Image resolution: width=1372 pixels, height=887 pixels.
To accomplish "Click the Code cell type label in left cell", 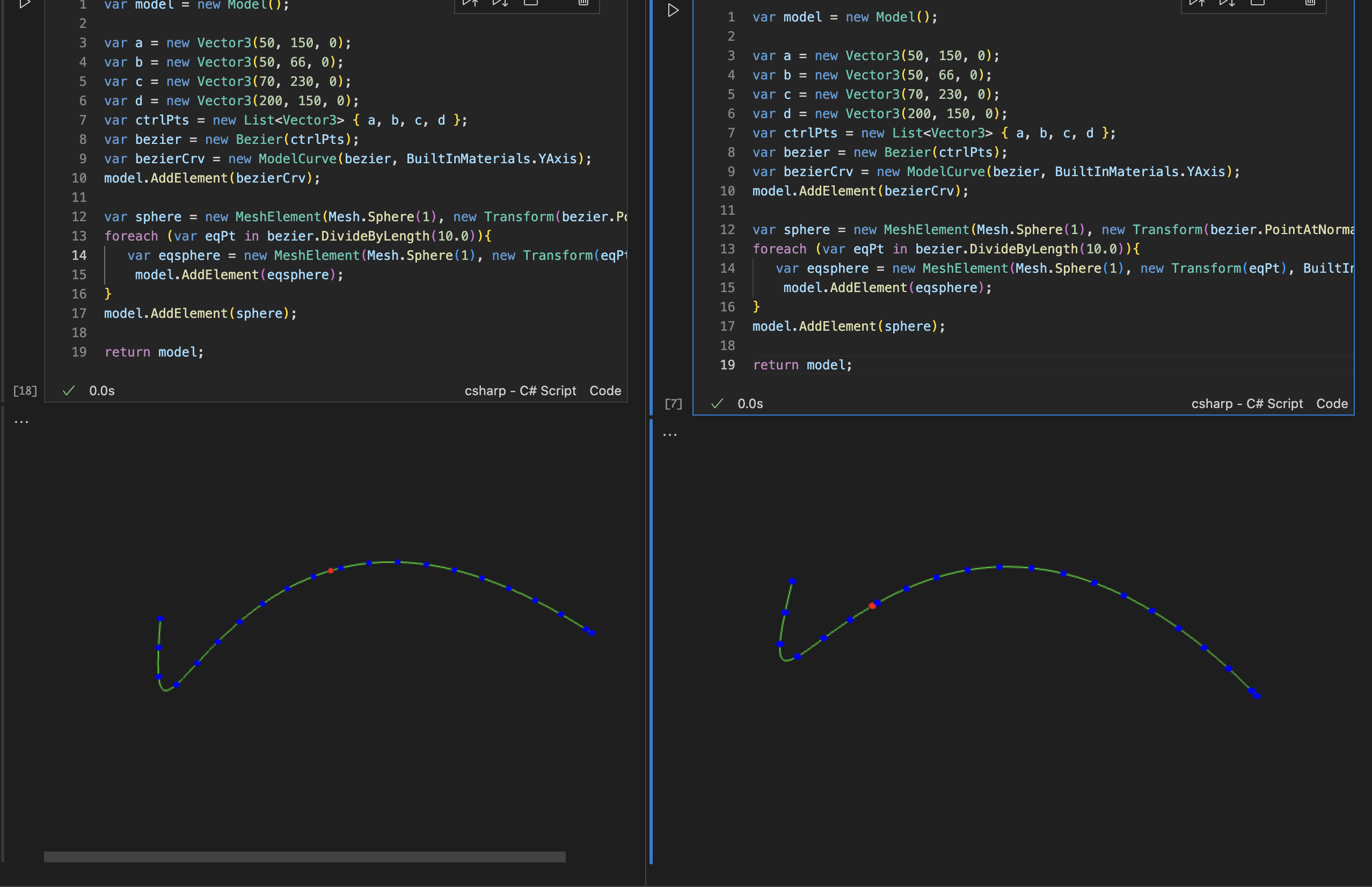I will coord(604,390).
